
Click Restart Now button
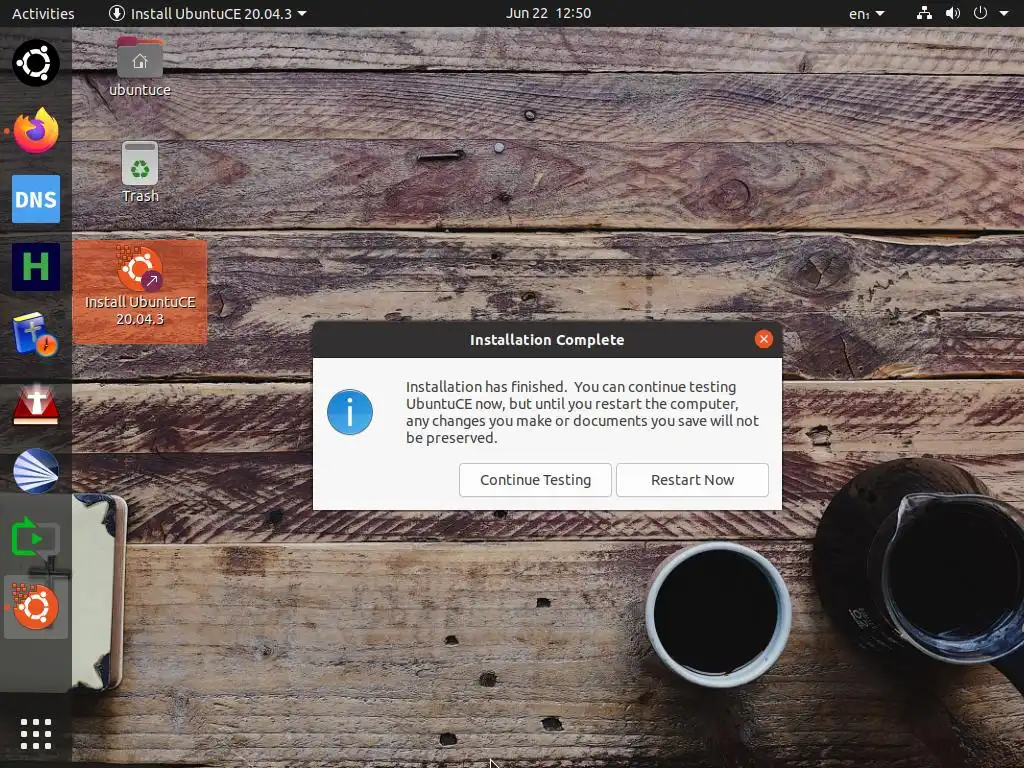pos(692,480)
